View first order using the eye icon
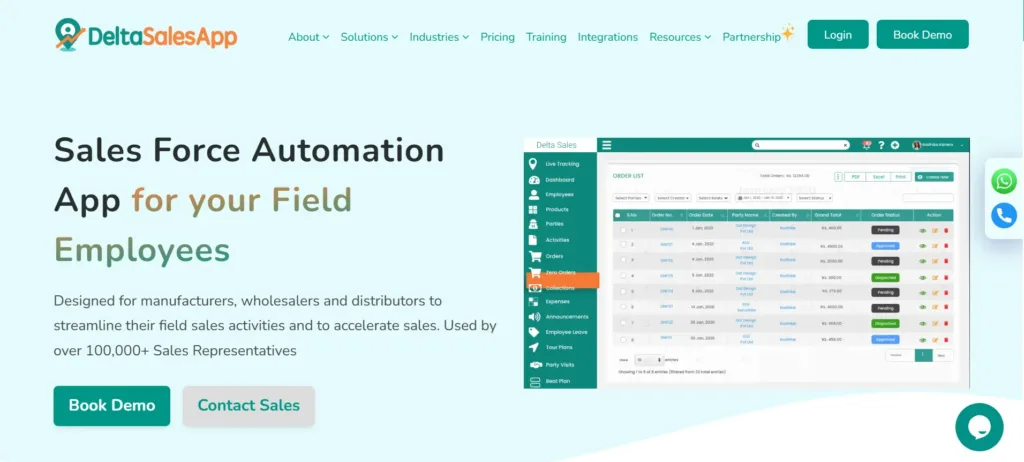This screenshot has height=462, width=1024. click(923, 230)
